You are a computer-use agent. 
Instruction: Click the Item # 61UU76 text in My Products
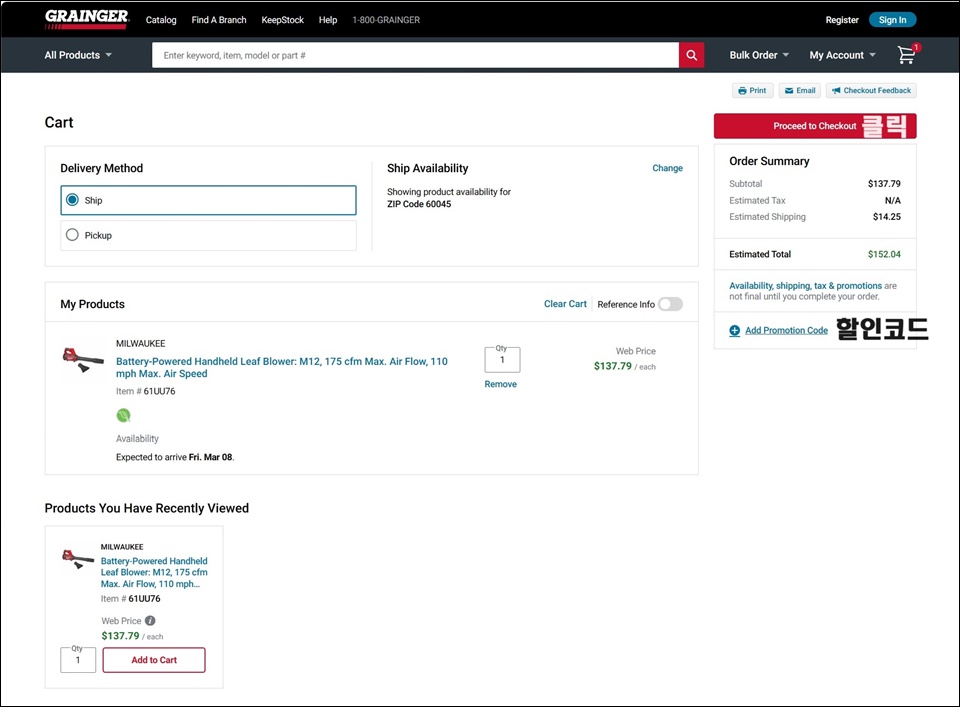click(x=146, y=391)
